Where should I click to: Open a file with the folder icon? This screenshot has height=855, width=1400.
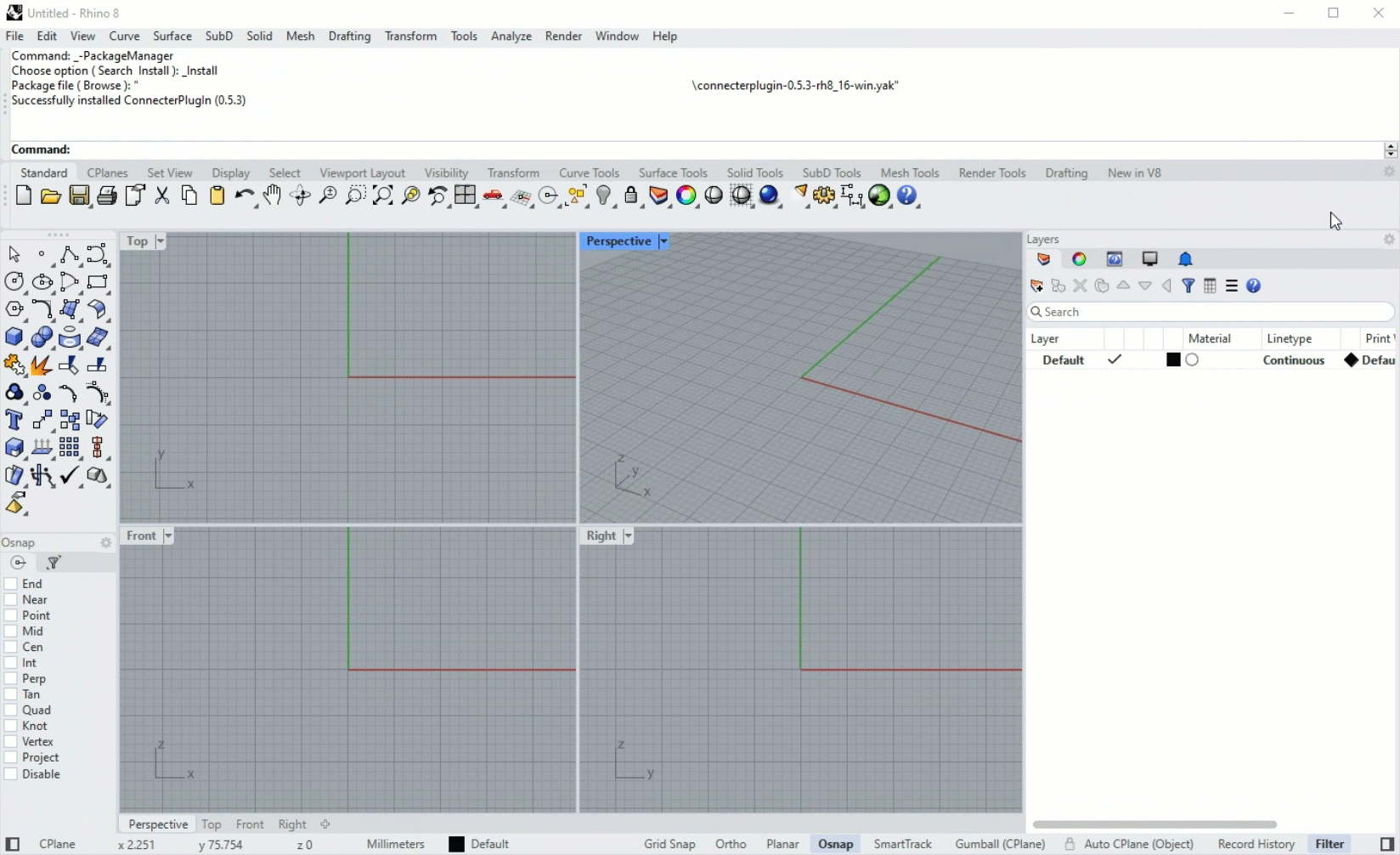click(x=51, y=195)
